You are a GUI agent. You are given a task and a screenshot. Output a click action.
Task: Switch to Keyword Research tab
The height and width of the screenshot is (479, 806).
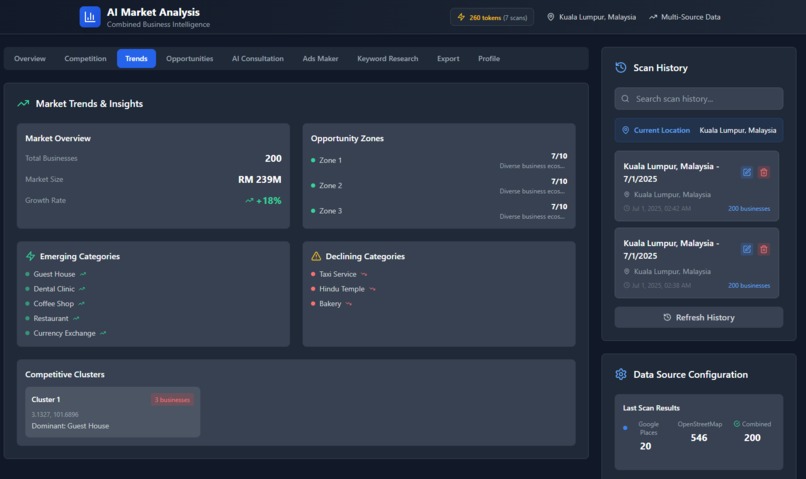(x=388, y=59)
